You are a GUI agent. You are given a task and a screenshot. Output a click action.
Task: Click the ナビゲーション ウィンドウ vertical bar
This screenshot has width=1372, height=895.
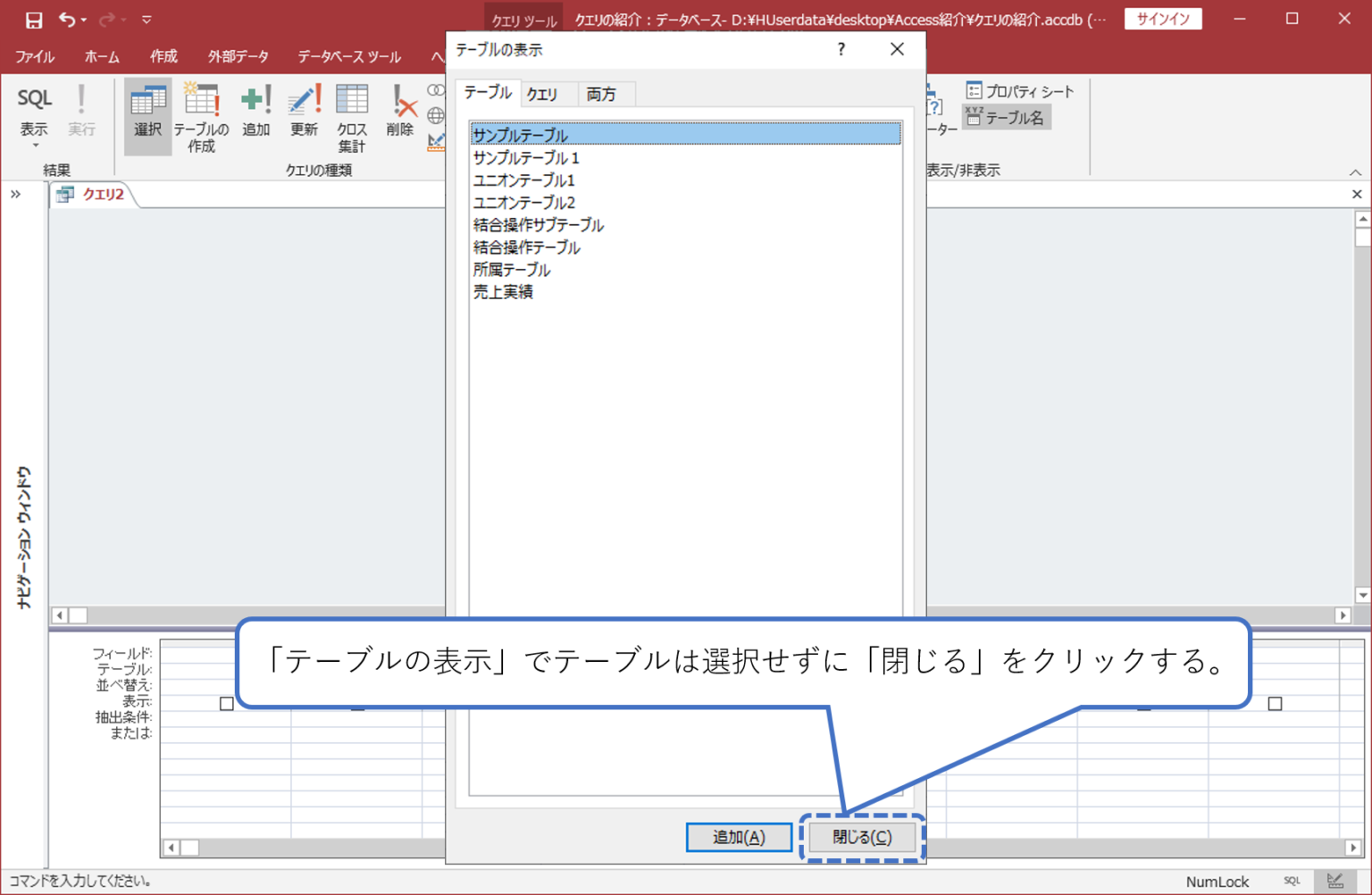pos(23,537)
